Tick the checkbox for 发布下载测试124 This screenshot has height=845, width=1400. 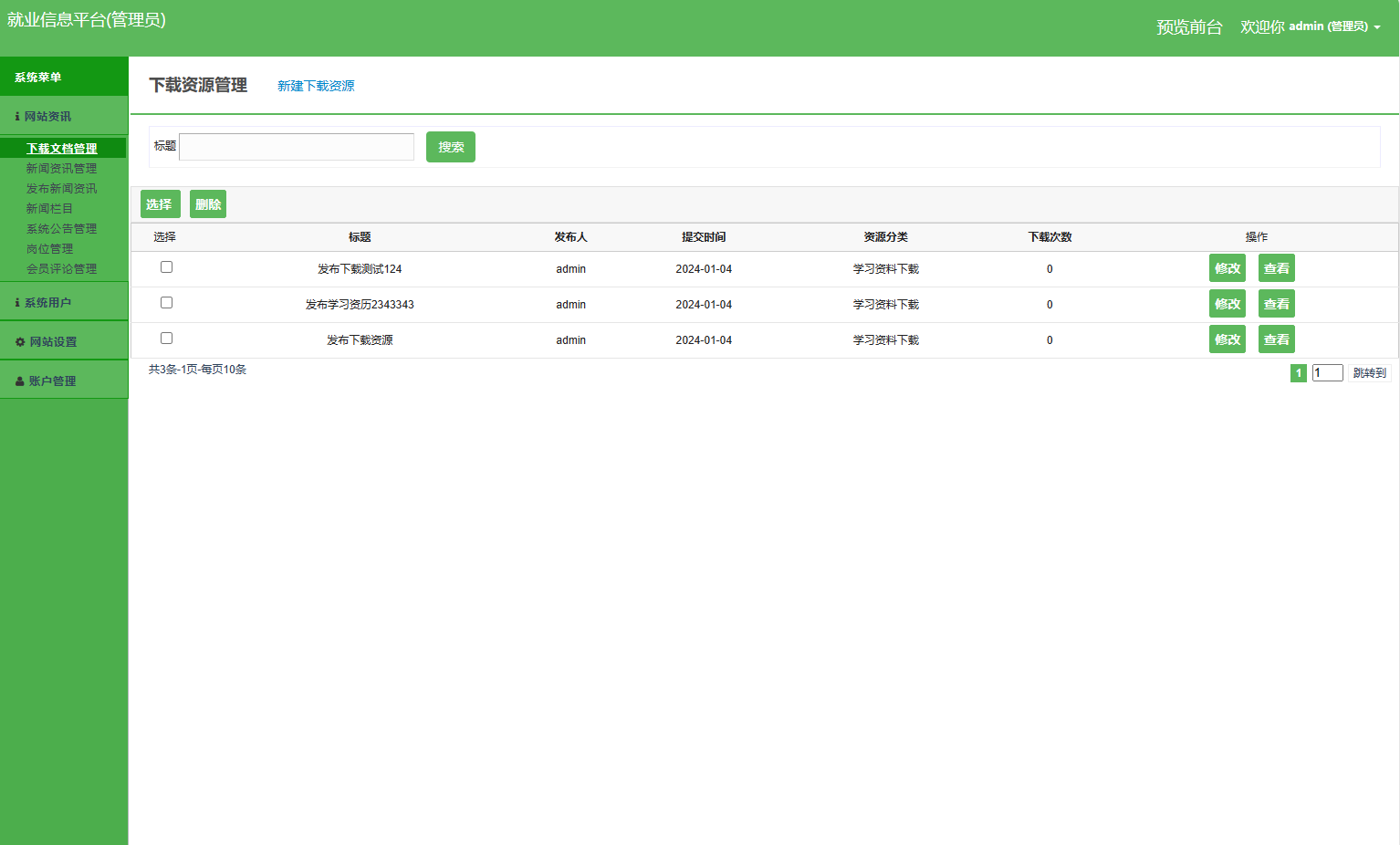coord(166,267)
